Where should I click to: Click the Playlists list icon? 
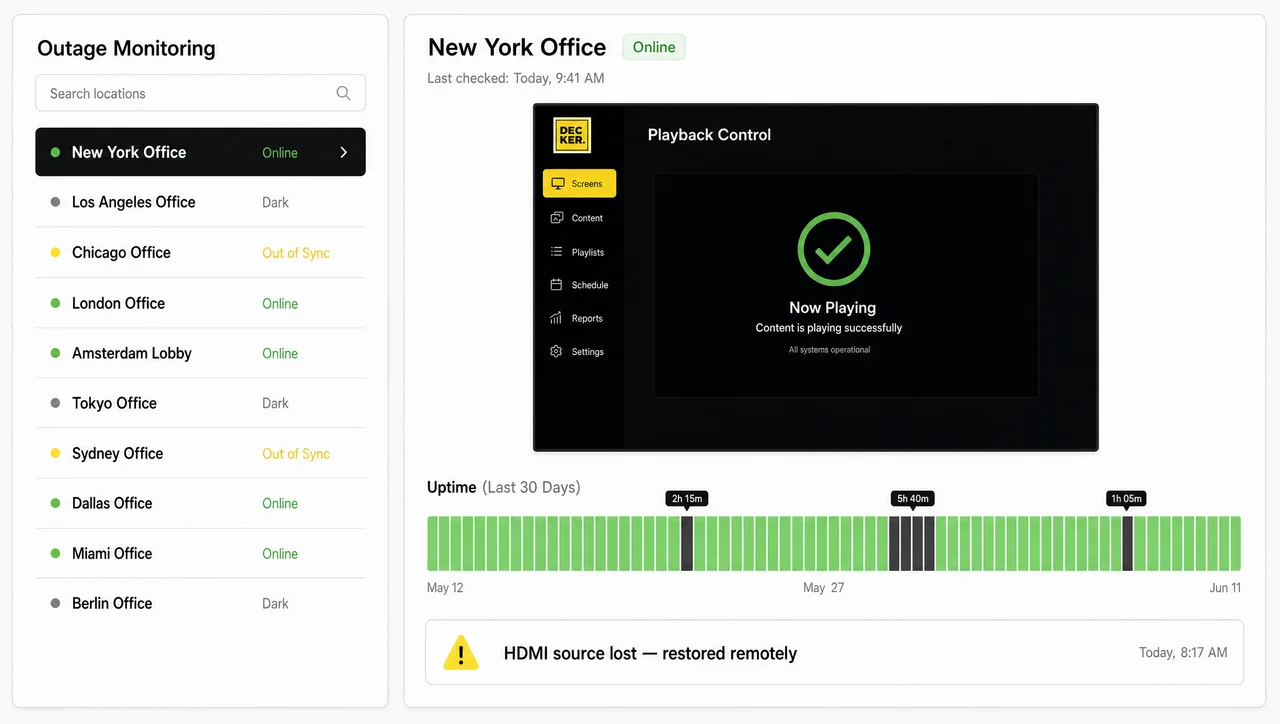(x=557, y=252)
